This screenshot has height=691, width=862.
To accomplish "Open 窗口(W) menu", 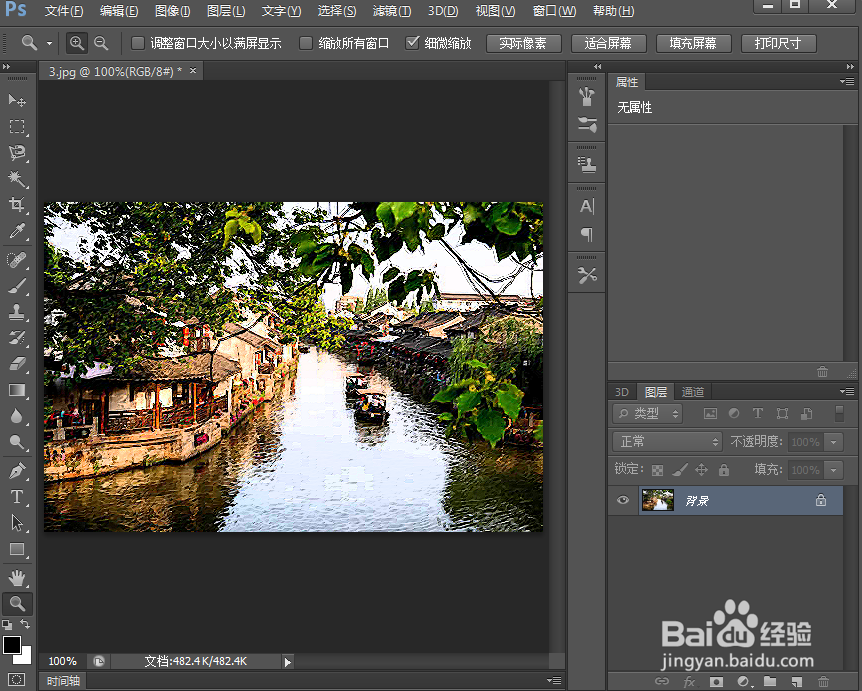I will click(554, 11).
